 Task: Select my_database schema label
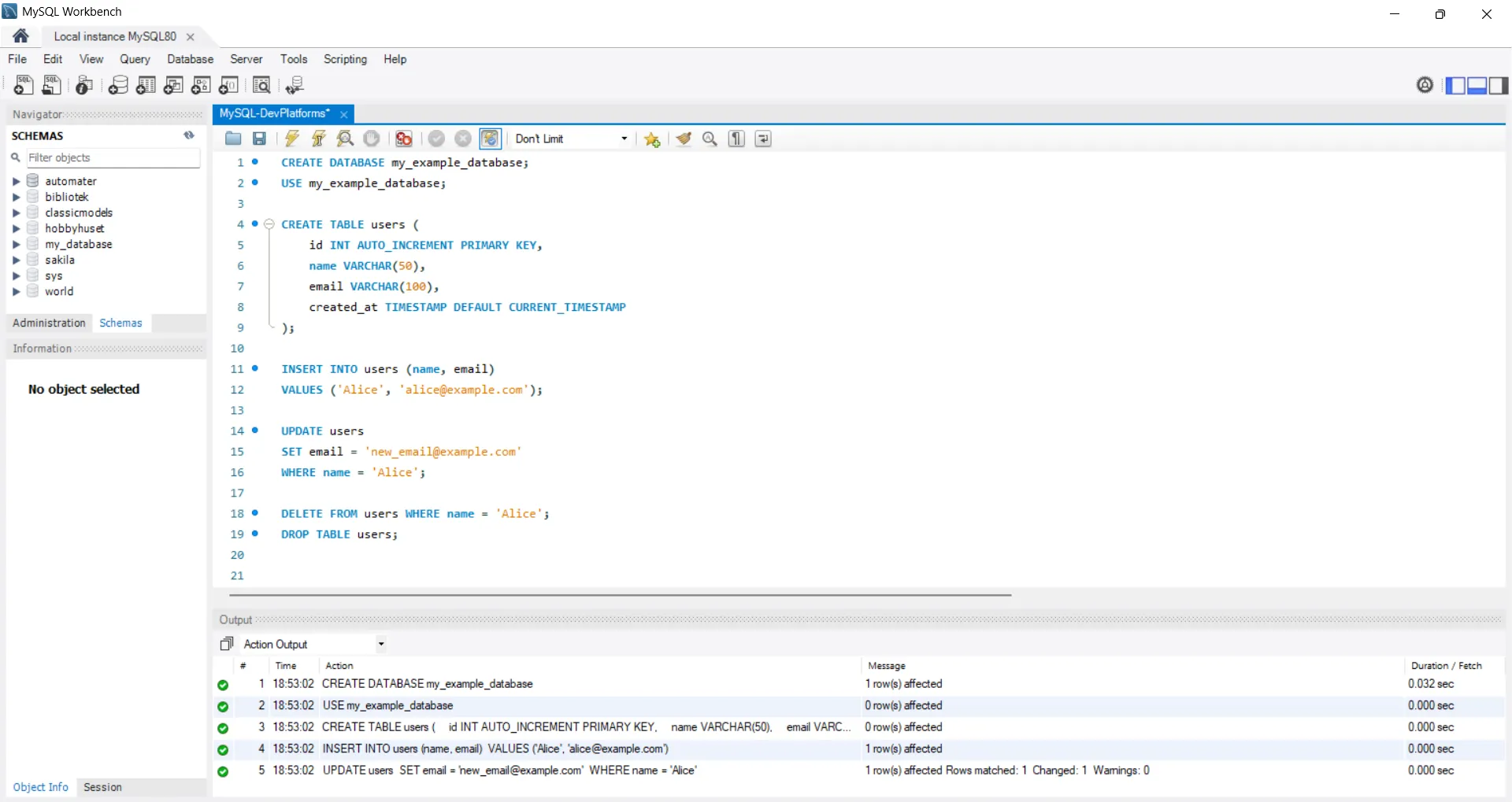[79, 244]
